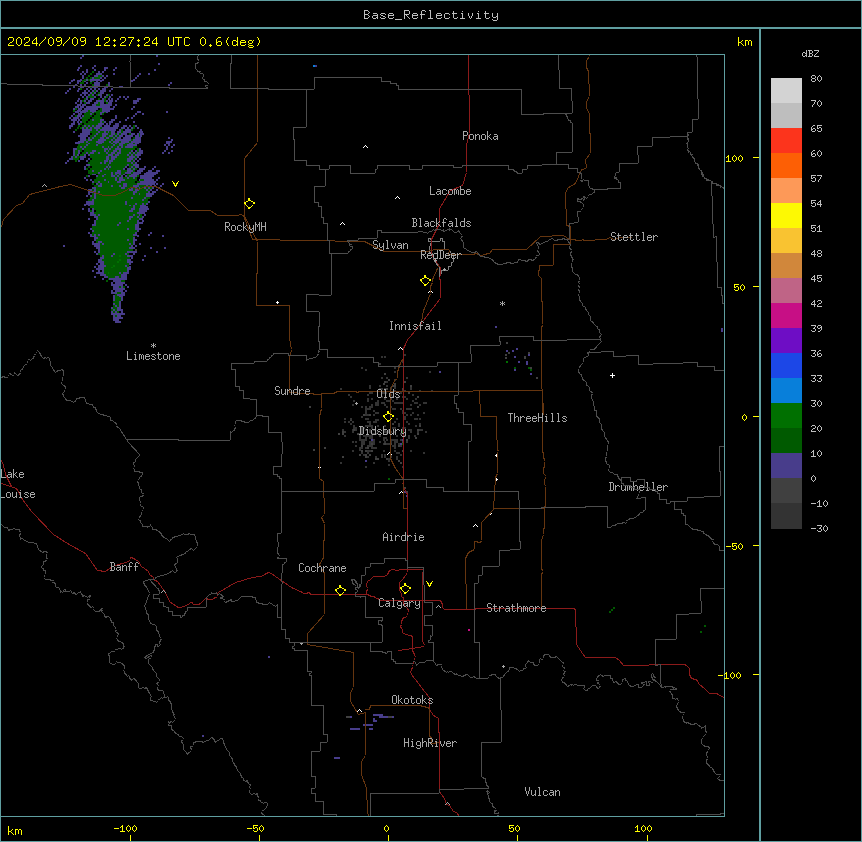Select the bright yellow legend swatch
The width and height of the screenshot is (862, 842).
pos(786,215)
